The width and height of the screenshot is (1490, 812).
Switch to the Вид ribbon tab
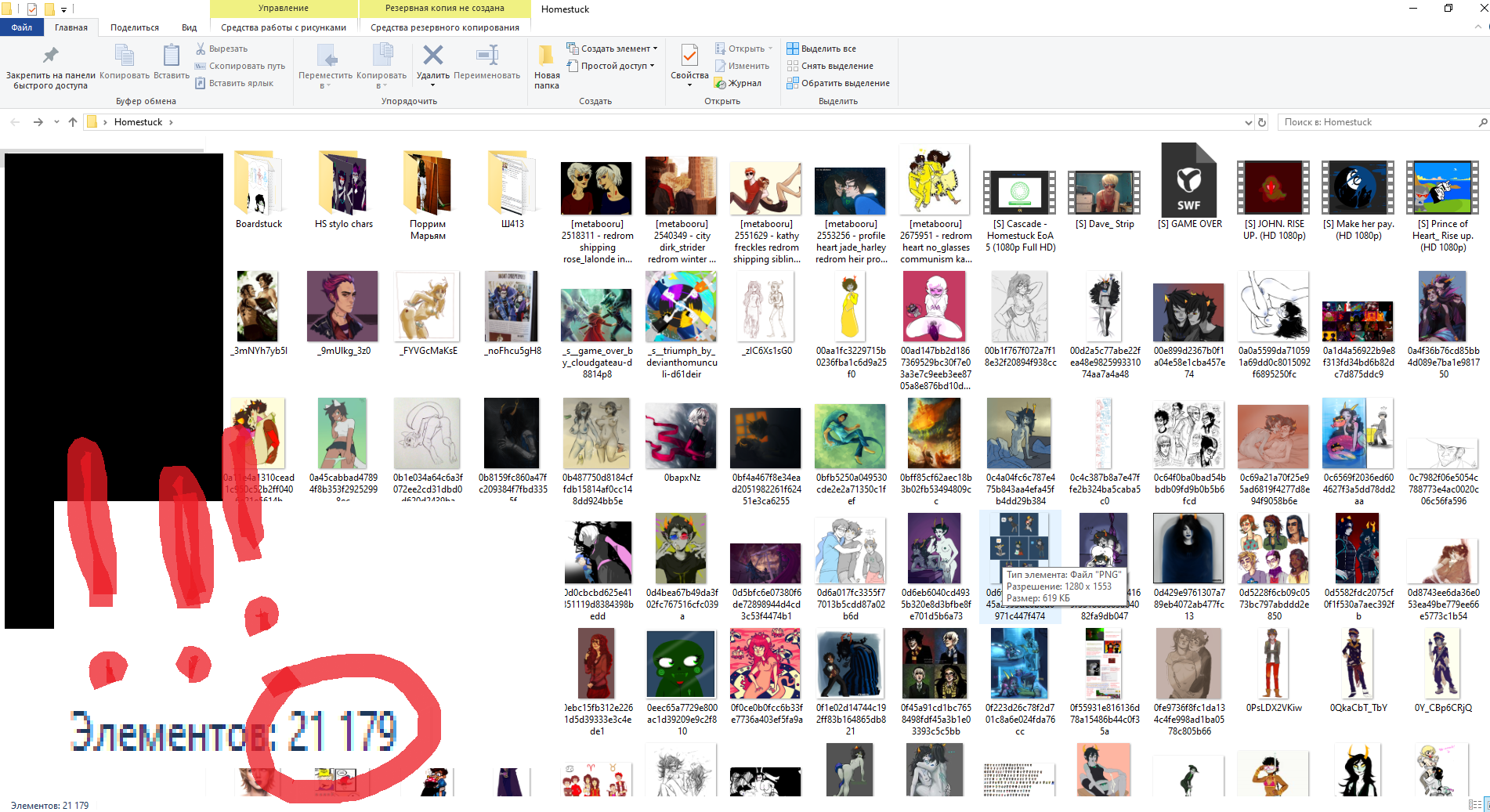pos(189,27)
